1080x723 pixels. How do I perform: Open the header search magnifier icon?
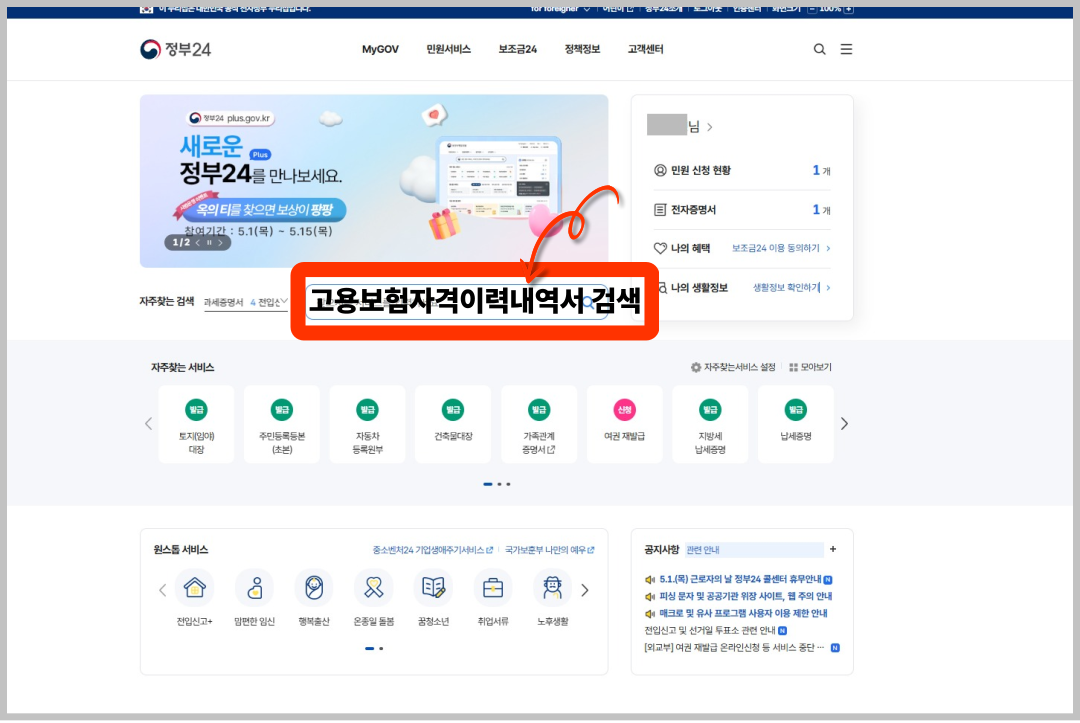tap(819, 49)
